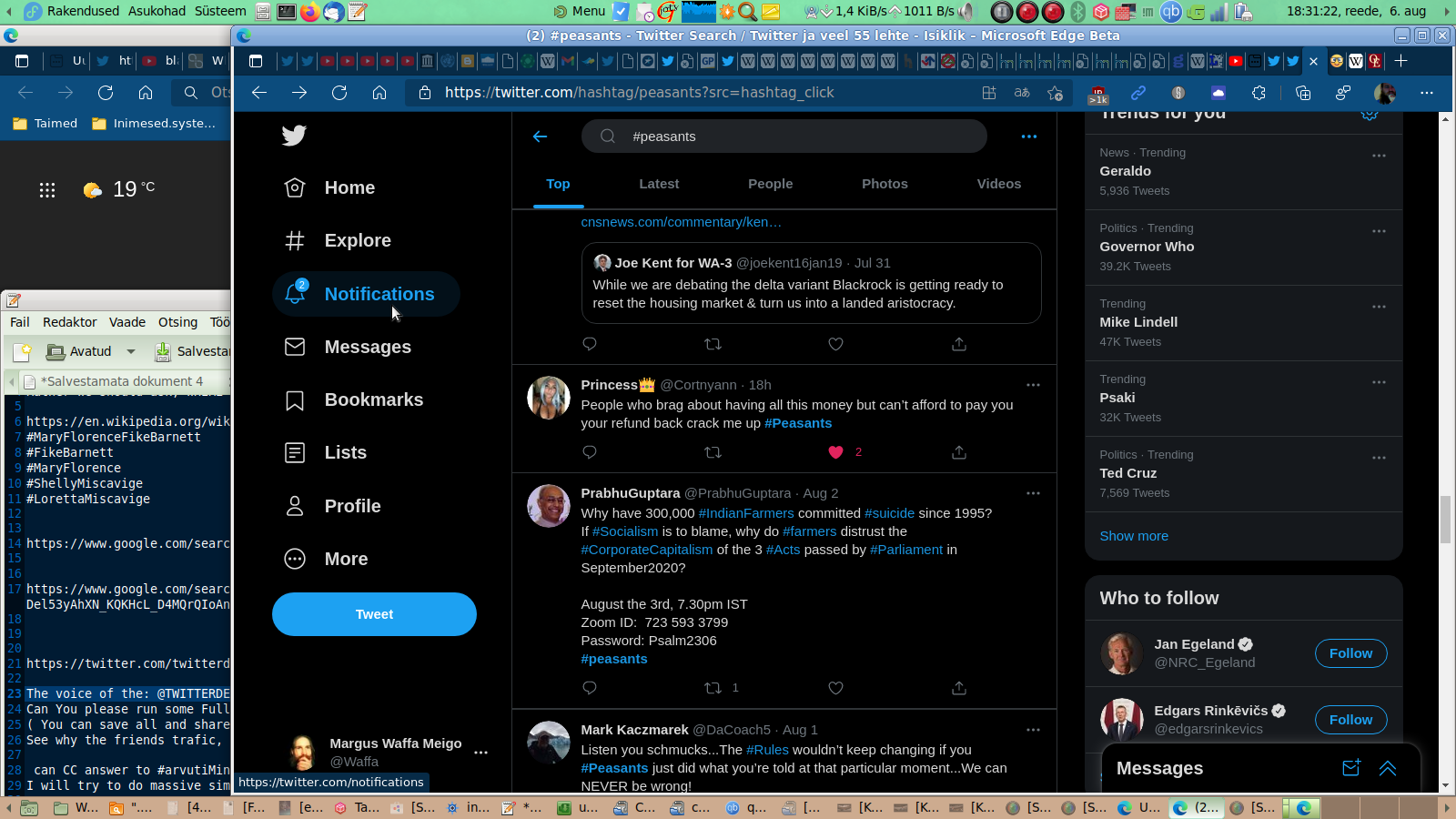
Task: Open the #IndianFarmers hashtag
Action: [x=746, y=513]
